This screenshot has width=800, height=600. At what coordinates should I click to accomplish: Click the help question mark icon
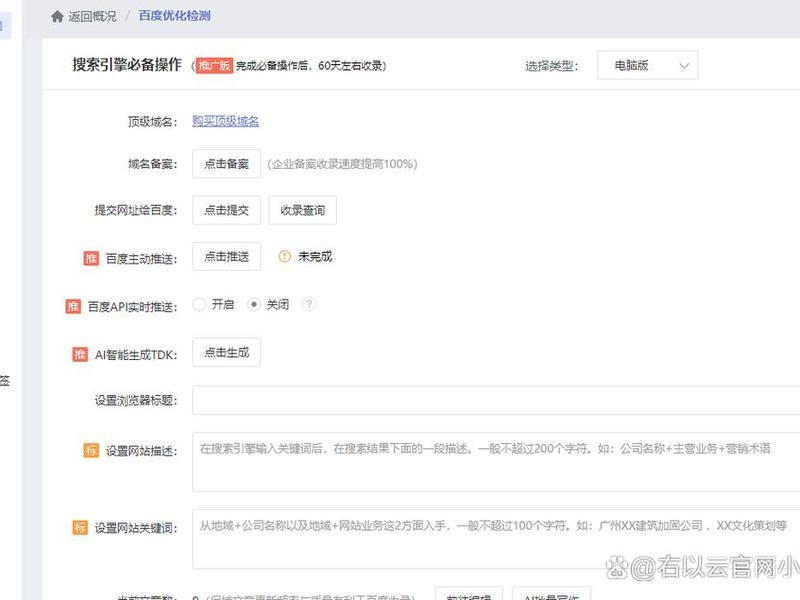pos(309,305)
